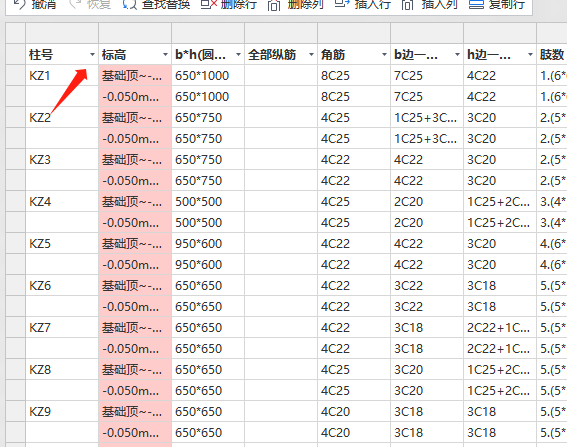Click KZ3 first-row 全部纵筋 empty cell
Viewport: 567px width, 447px height.
tap(281, 159)
